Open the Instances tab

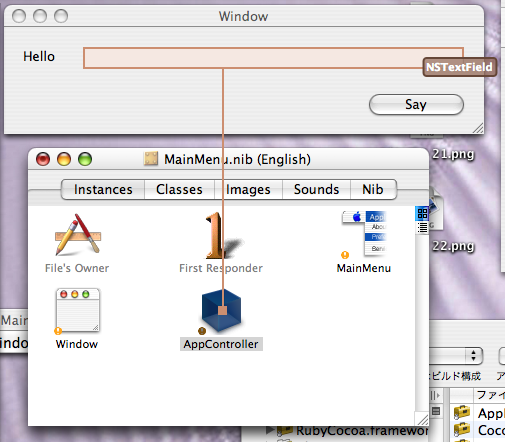103,189
